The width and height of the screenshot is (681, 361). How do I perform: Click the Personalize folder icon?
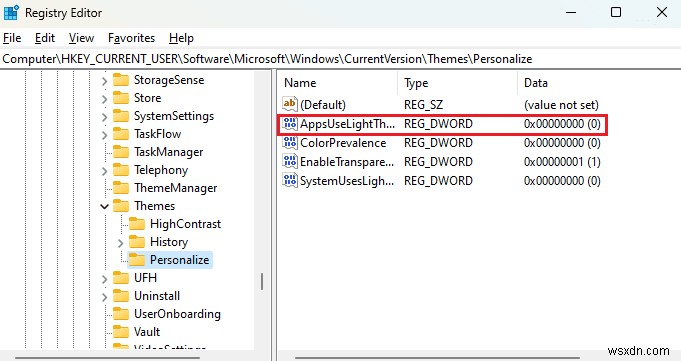pos(137,260)
